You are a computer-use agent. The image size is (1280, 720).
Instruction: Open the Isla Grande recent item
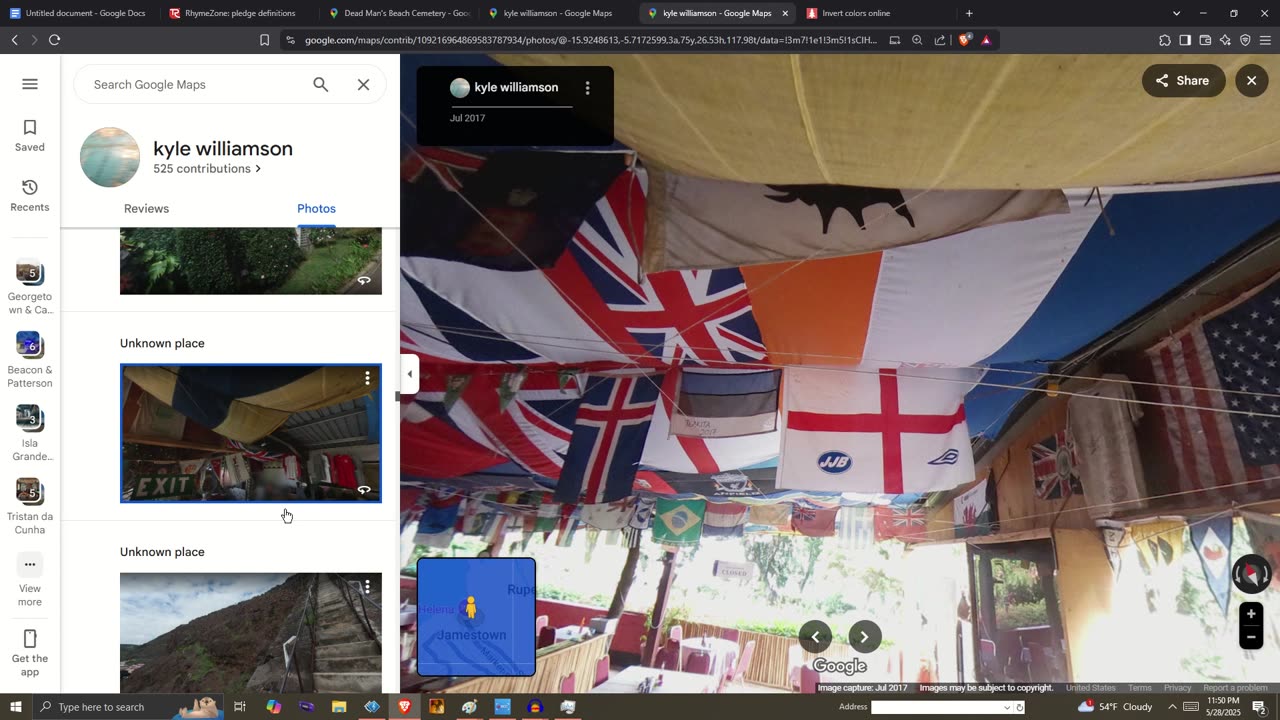pos(30,433)
